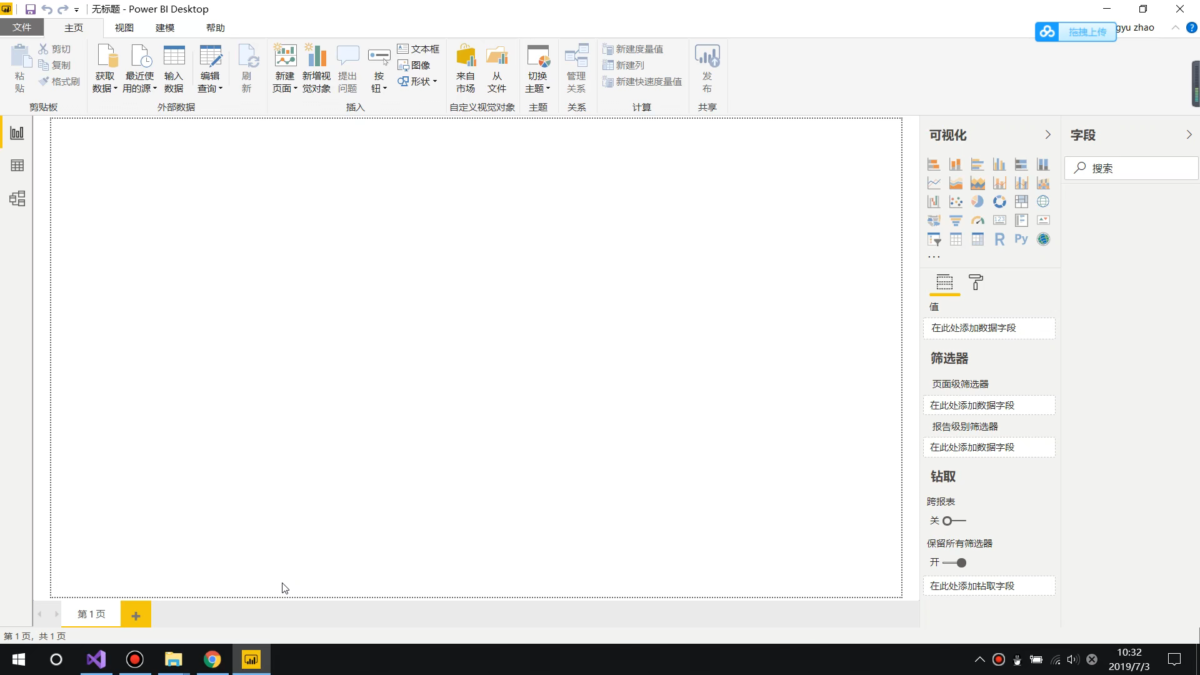This screenshot has width=1200, height=675.
Task: Open Google Chrome from the taskbar
Action: [212, 659]
